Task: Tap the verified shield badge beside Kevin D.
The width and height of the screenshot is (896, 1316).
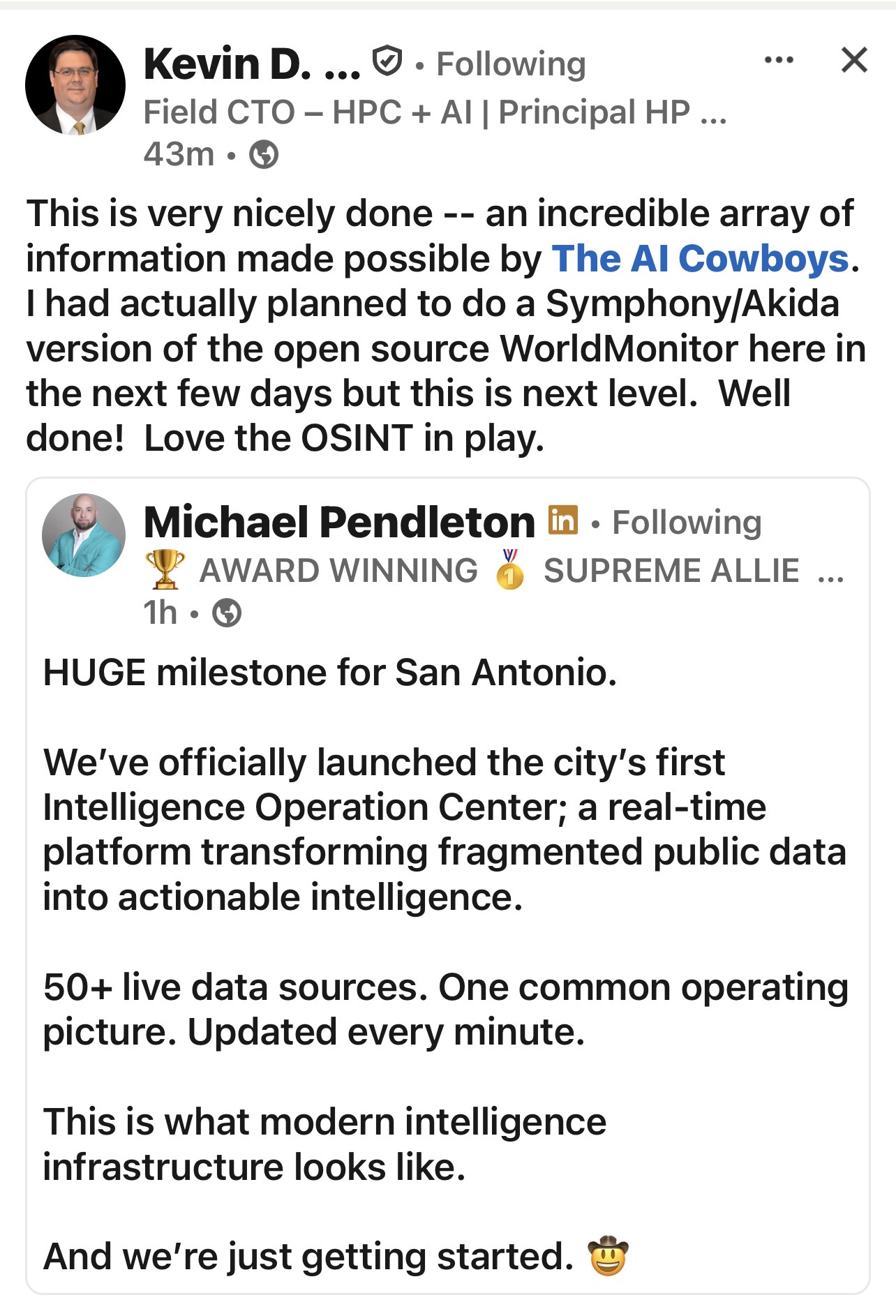Action: tap(387, 61)
